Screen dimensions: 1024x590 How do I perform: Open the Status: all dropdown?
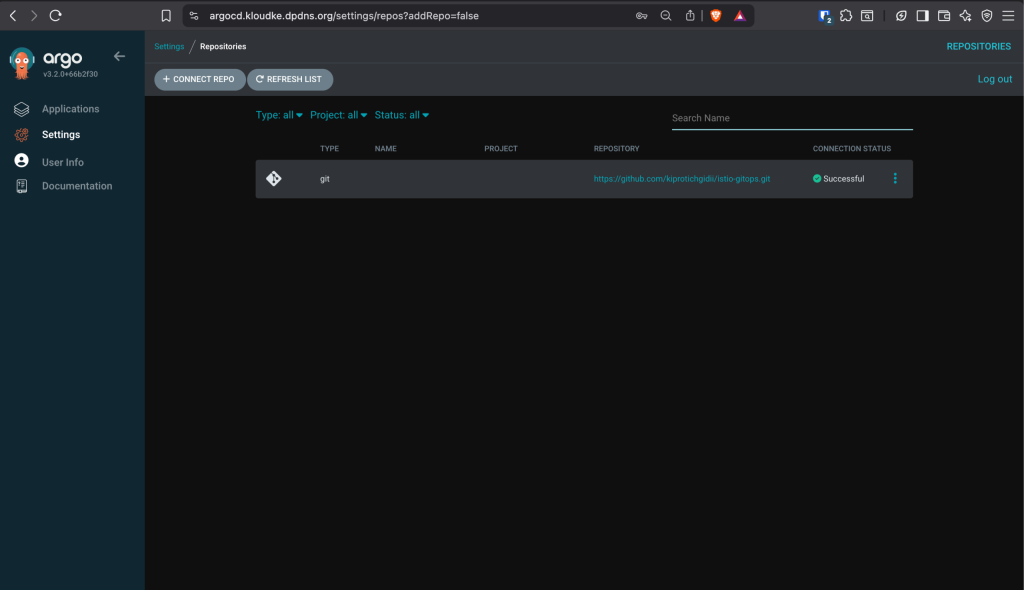pyautogui.click(x=401, y=115)
